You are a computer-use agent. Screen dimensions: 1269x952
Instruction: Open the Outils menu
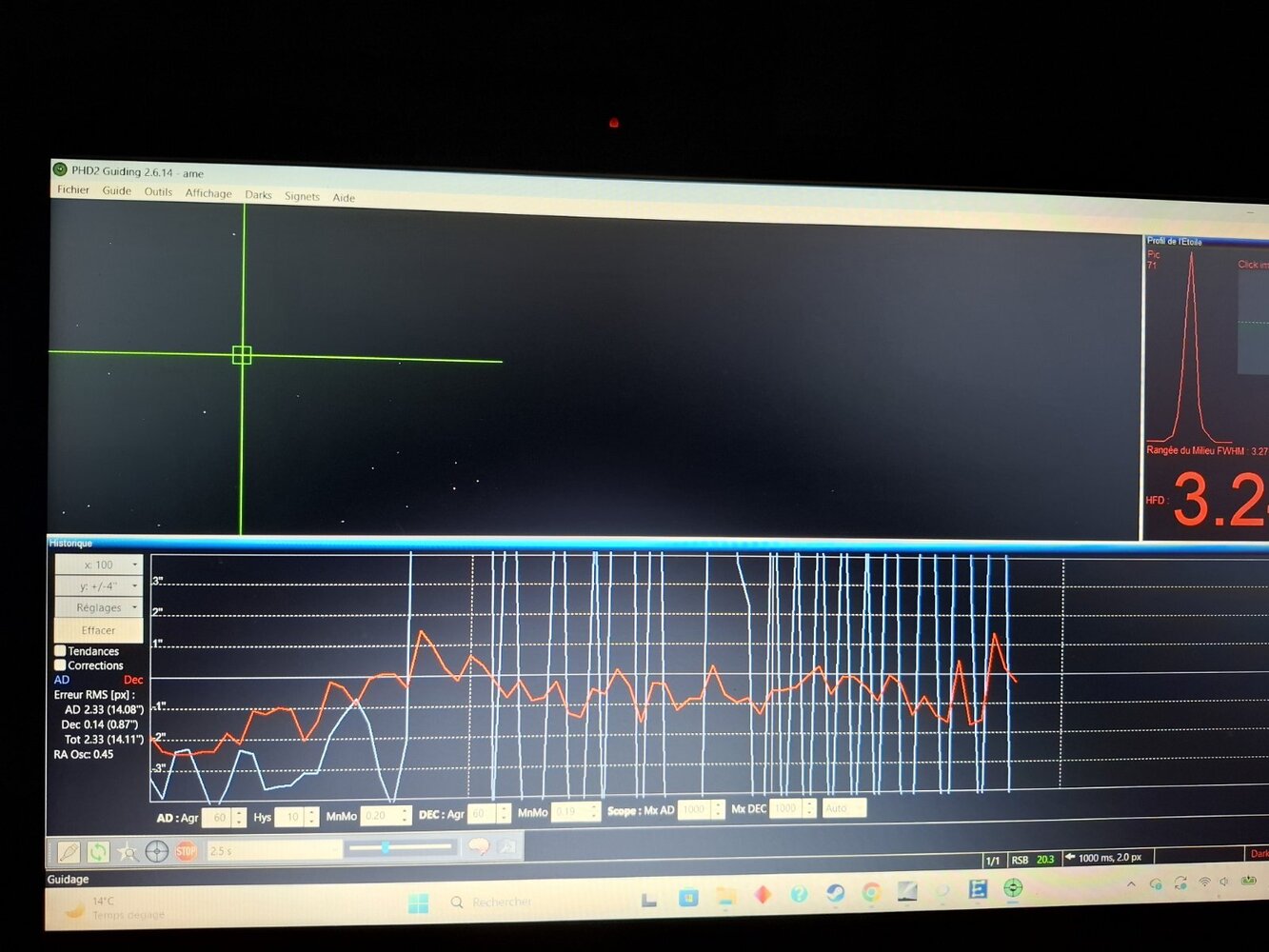[158, 191]
